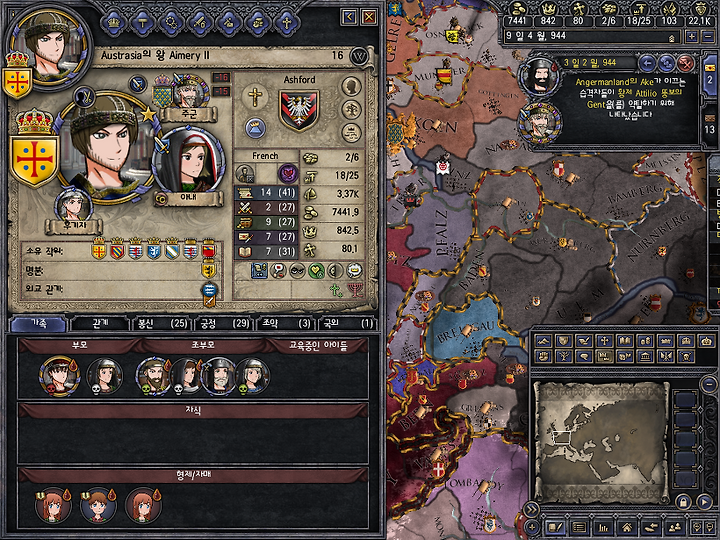This screenshot has height=540, width=720.
Task: Click the Europe minimap parchment
Action: coord(601,441)
